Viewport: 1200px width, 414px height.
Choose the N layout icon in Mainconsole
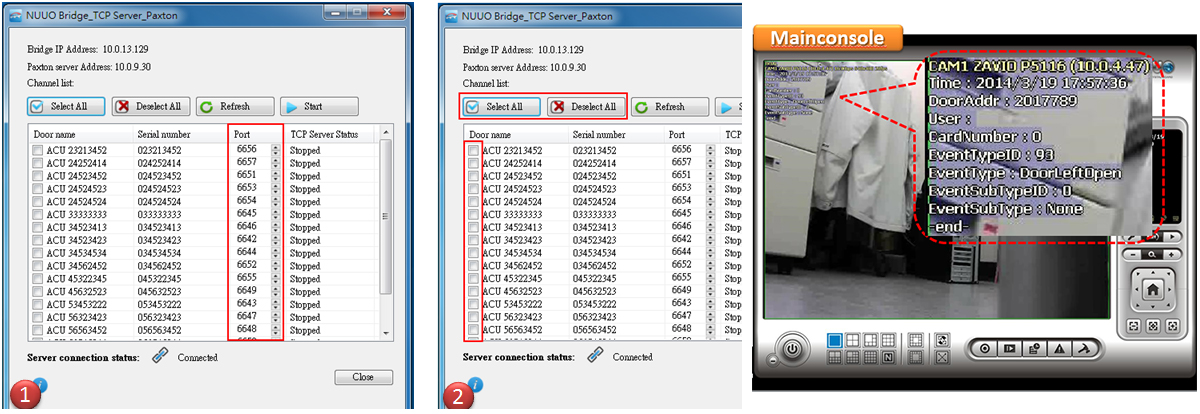886,356
